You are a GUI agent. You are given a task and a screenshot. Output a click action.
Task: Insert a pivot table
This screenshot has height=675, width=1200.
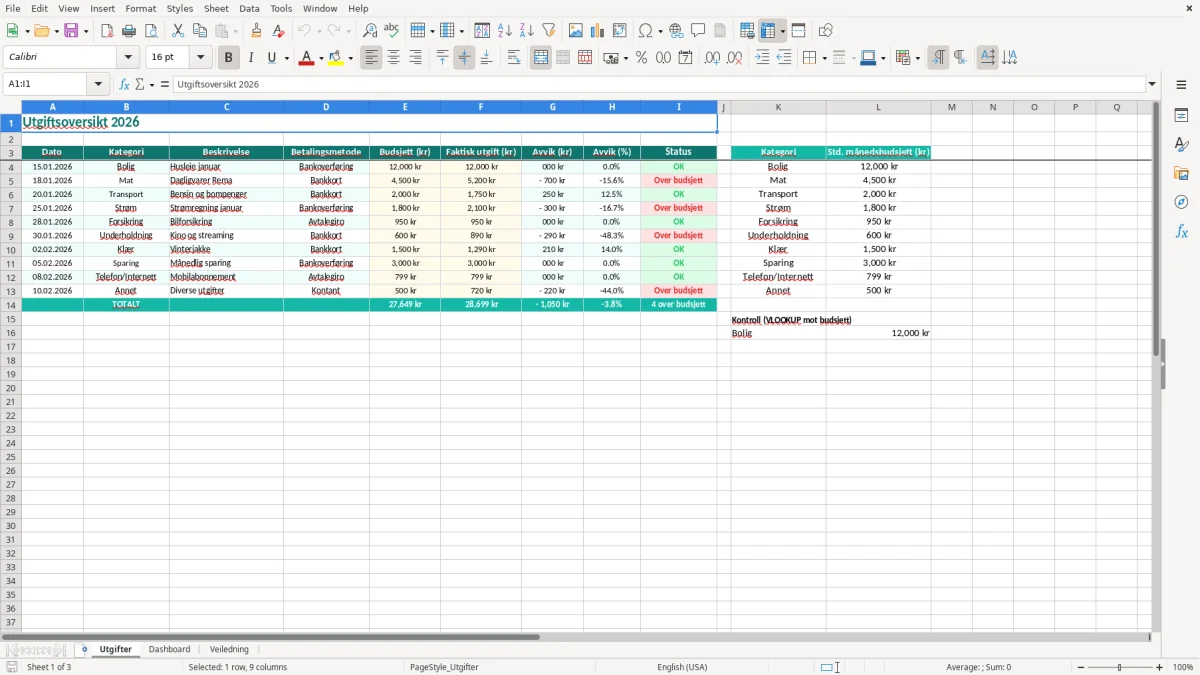[x=620, y=31]
